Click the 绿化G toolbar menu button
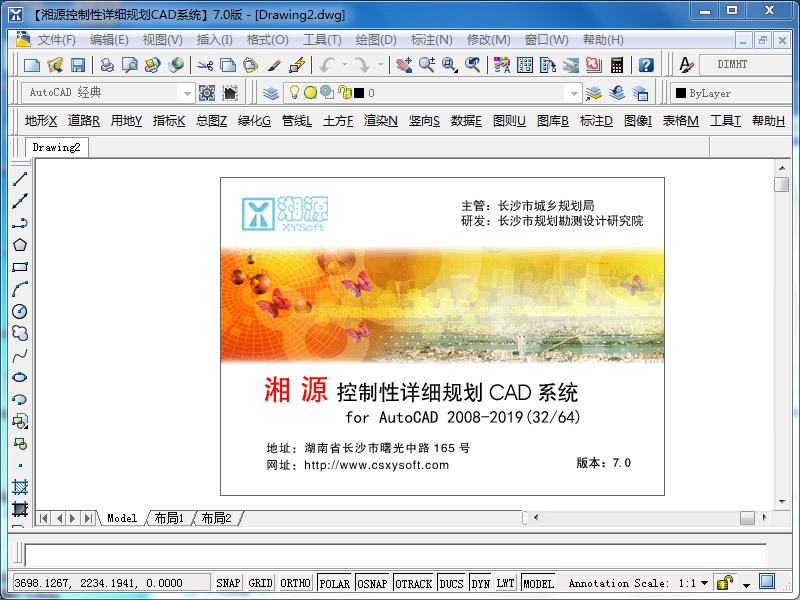This screenshot has height=600, width=800. click(254, 121)
